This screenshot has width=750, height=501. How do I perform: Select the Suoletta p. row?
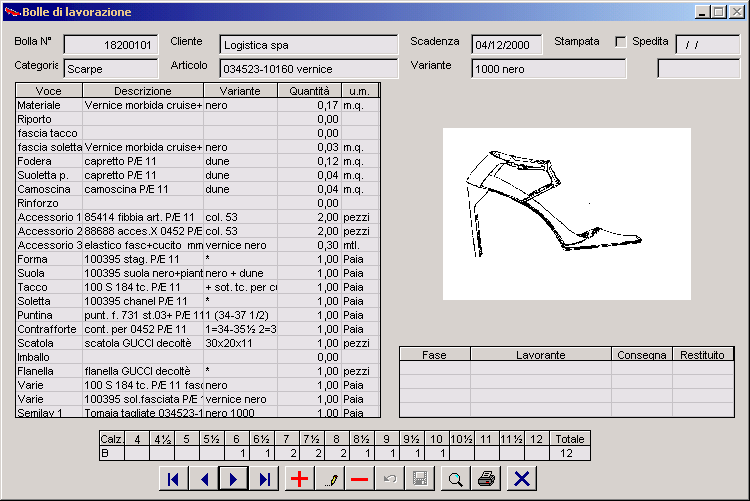pyautogui.click(x=198, y=175)
